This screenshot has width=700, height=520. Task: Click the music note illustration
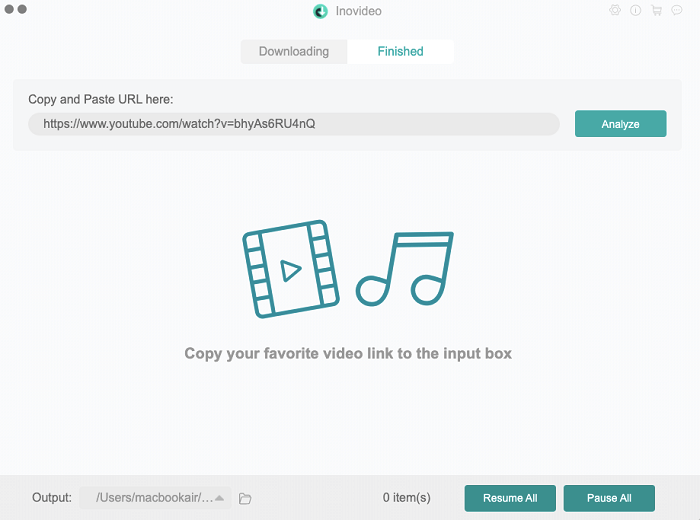pyautogui.click(x=404, y=269)
